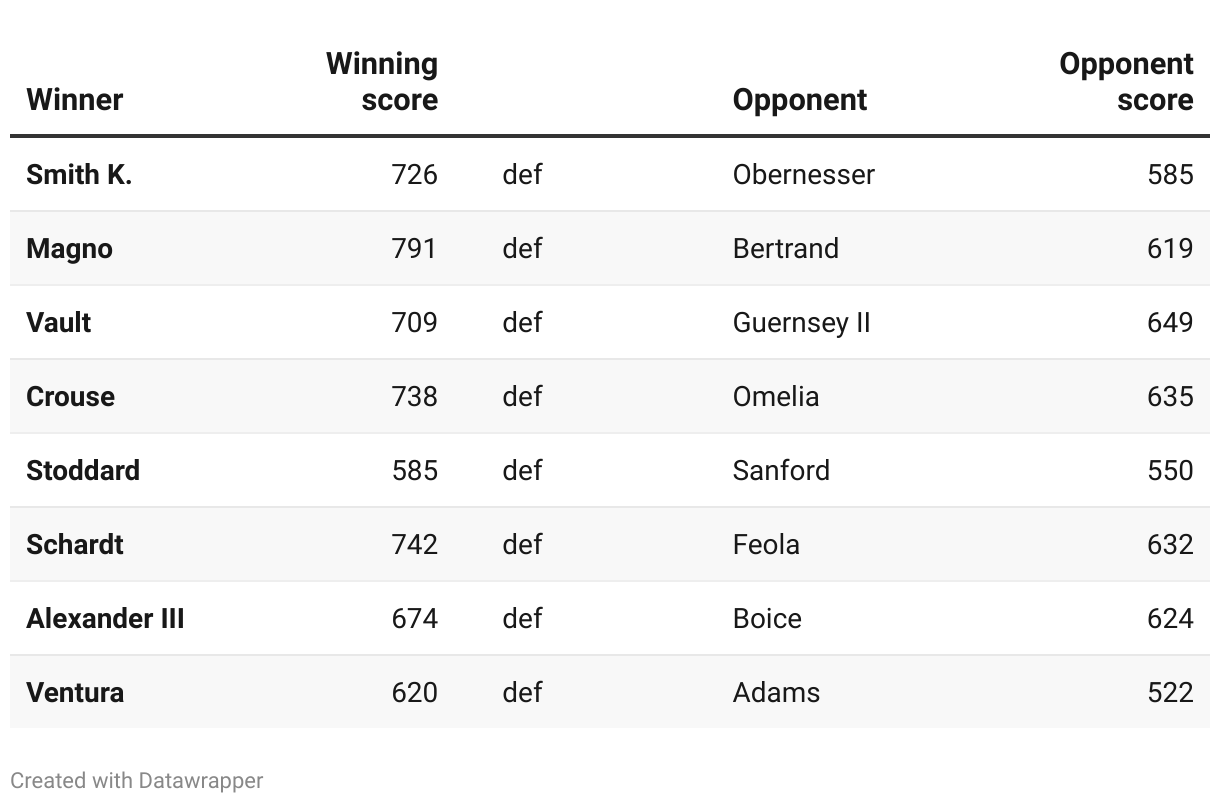The width and height of the screenshot is (1220, 804).
Task: Click the Alexander III row name
Action: [105, 619]
